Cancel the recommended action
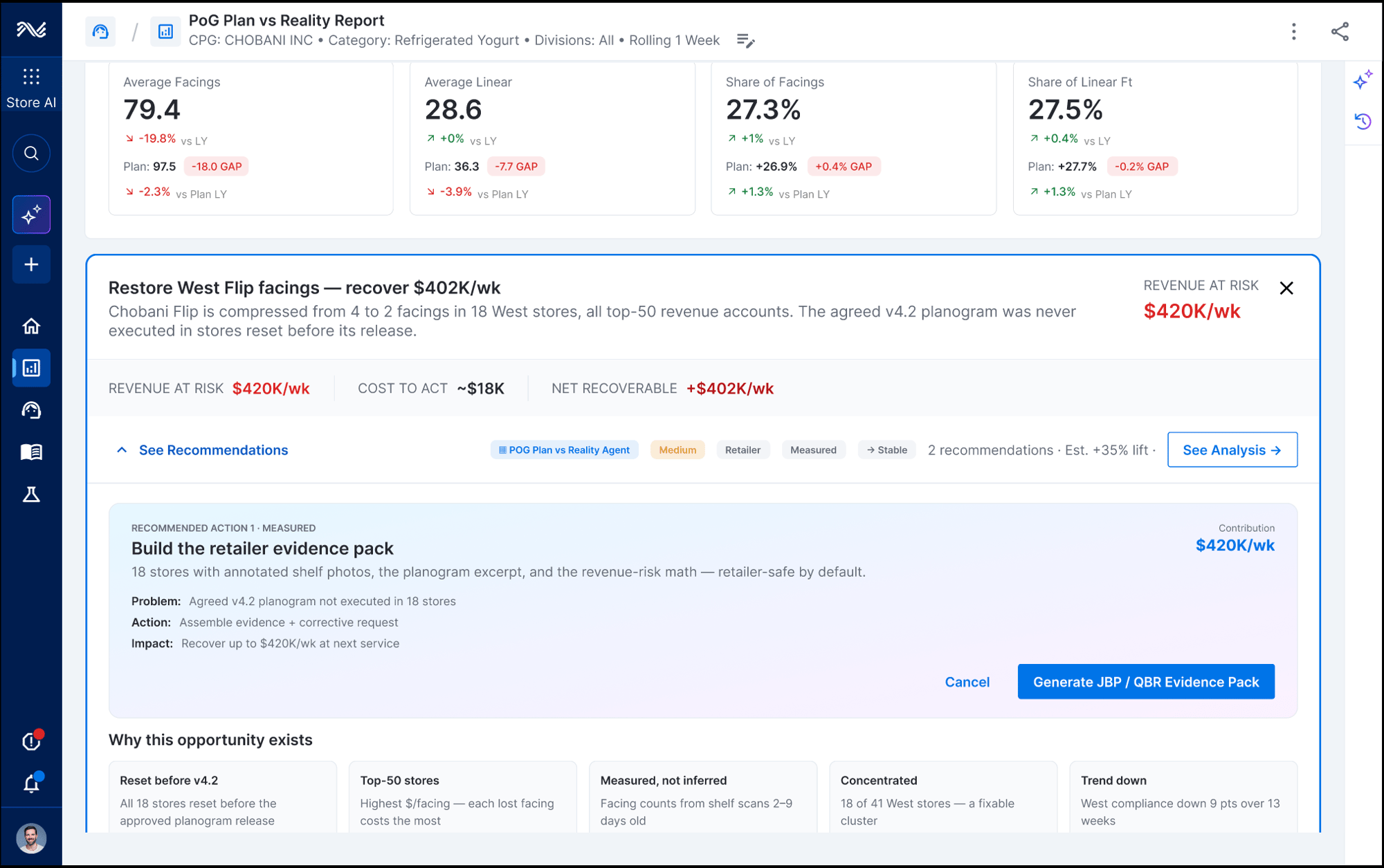Image resolution: width=1384 pixels, height=868 pixels. pos(967,682)
